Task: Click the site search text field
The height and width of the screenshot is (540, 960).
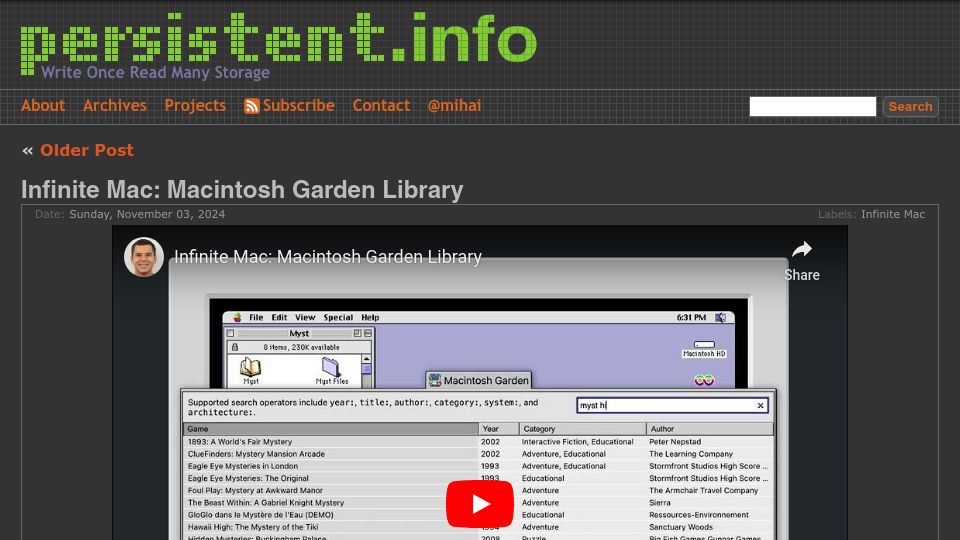Action: point(812,106)
